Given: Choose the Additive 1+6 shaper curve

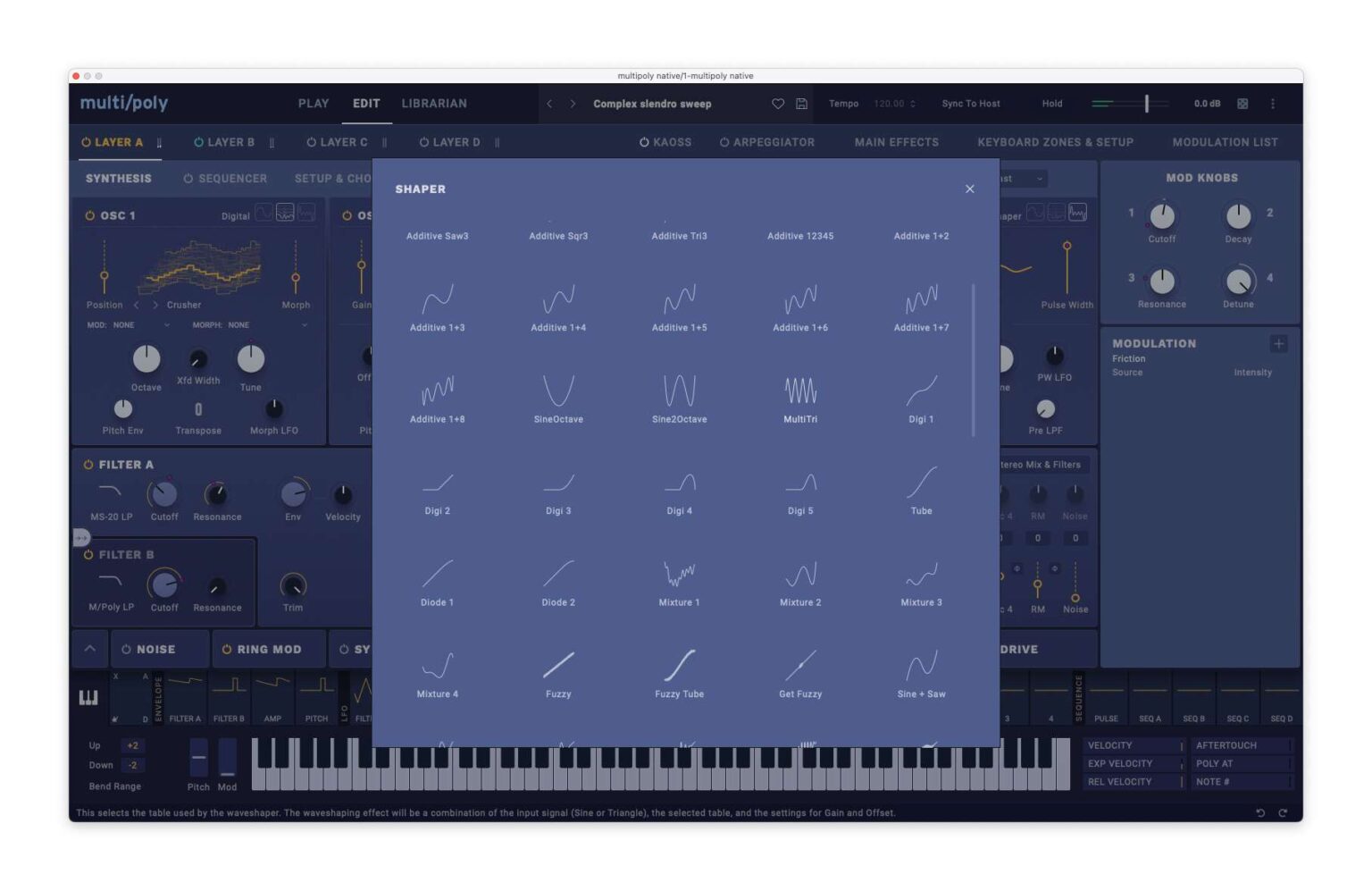Looking at the screenshot, I should 800,307.
